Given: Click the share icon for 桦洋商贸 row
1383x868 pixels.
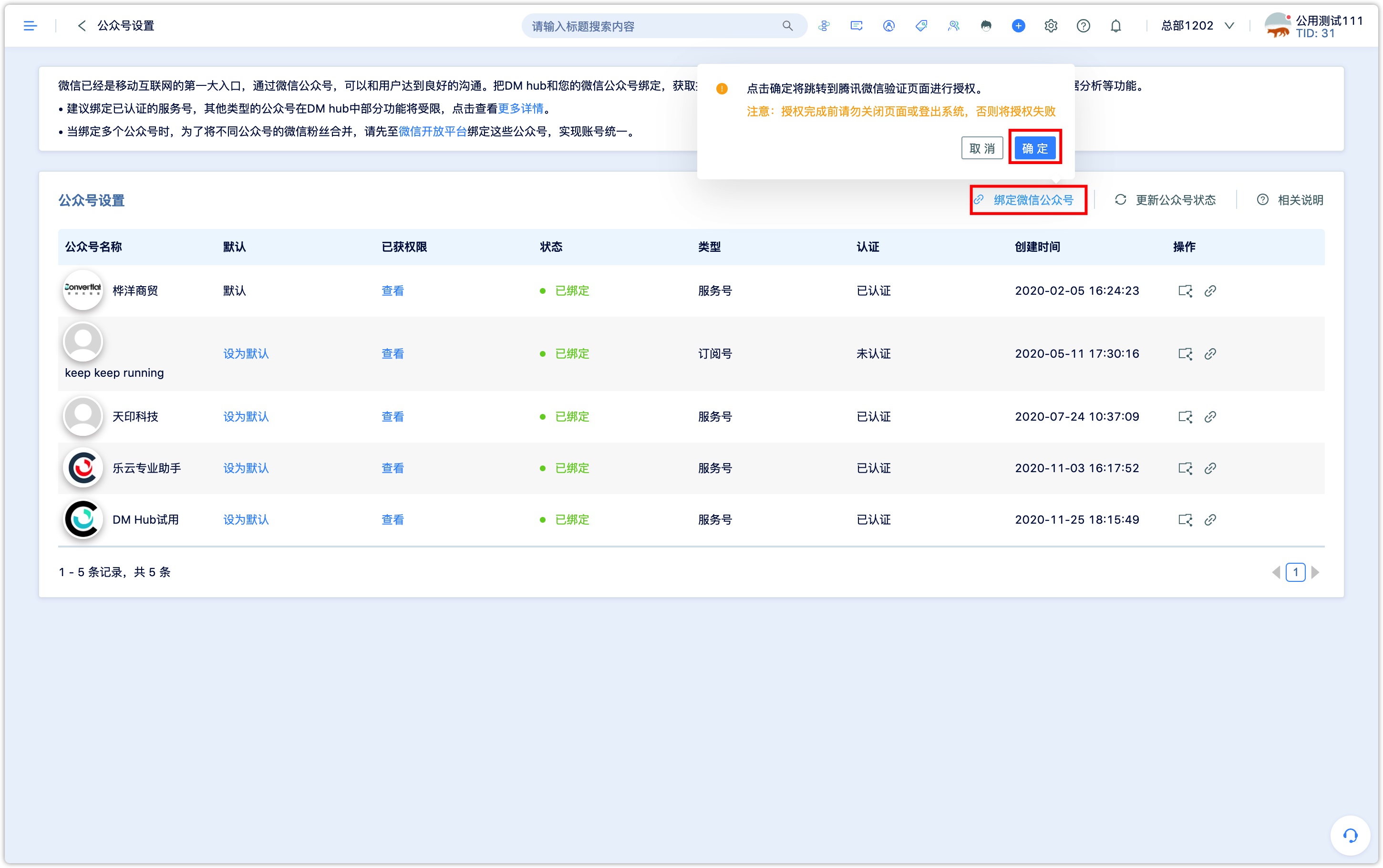Looking at the screenshot, I should (x=1185, y=291).
